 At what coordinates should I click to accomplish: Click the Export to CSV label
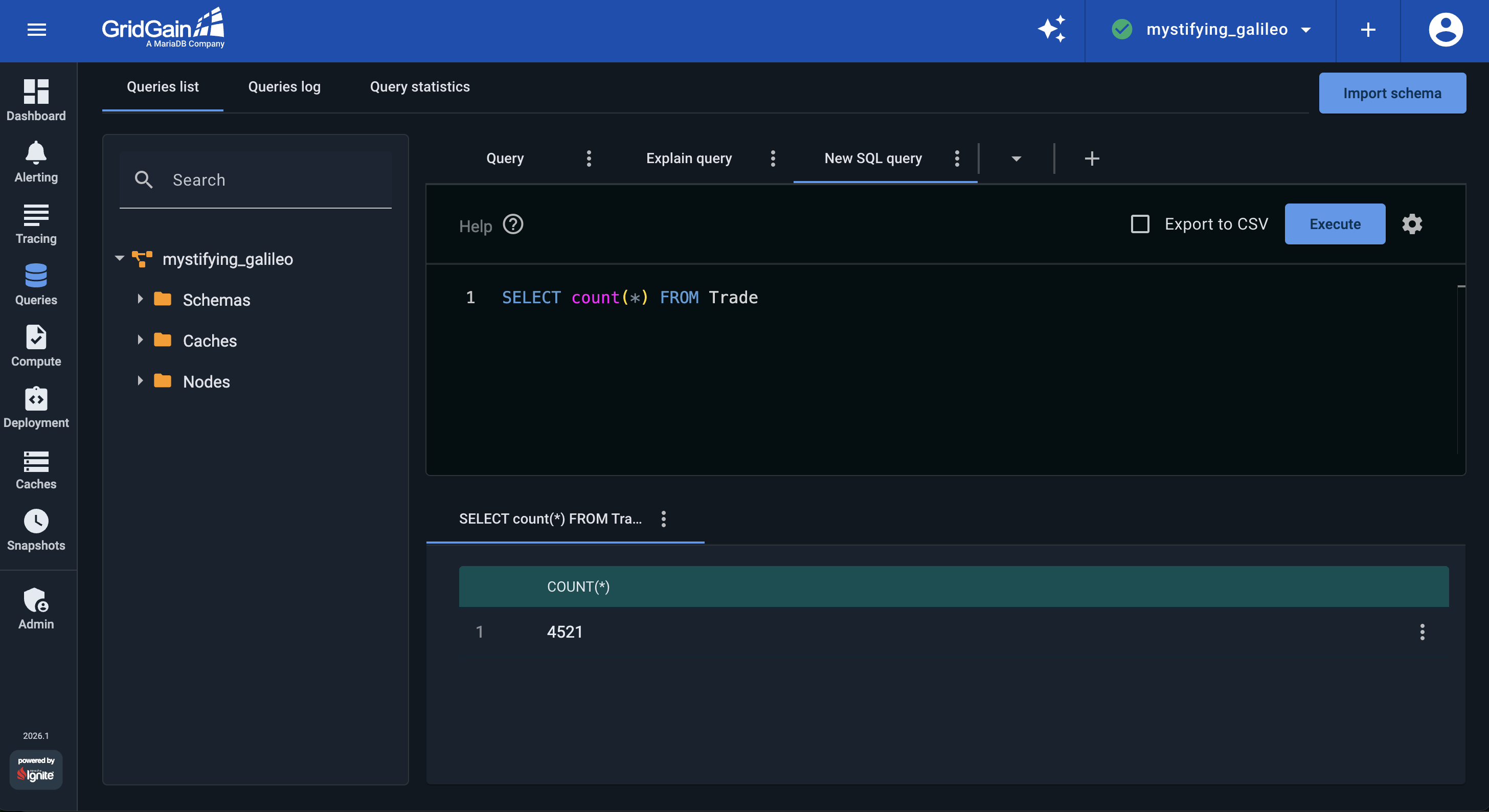(x=1216, y=223)
